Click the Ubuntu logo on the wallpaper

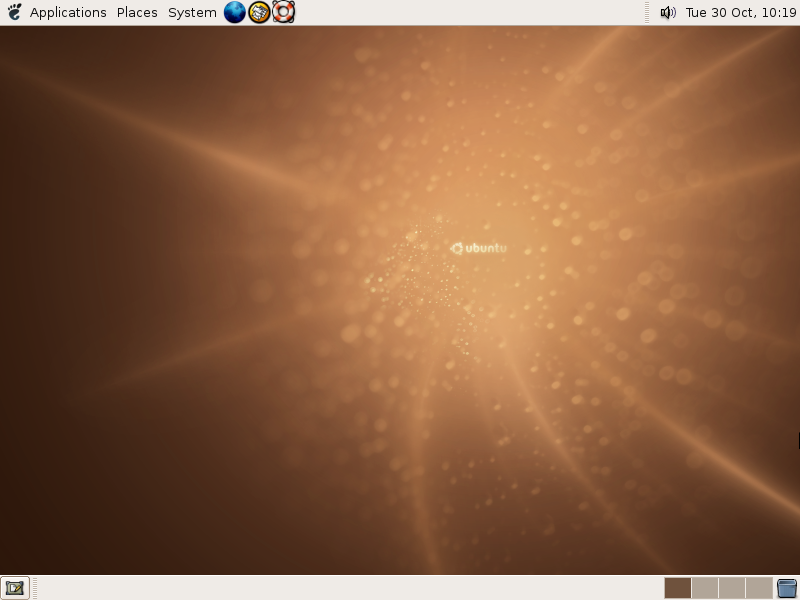point(478,248)
